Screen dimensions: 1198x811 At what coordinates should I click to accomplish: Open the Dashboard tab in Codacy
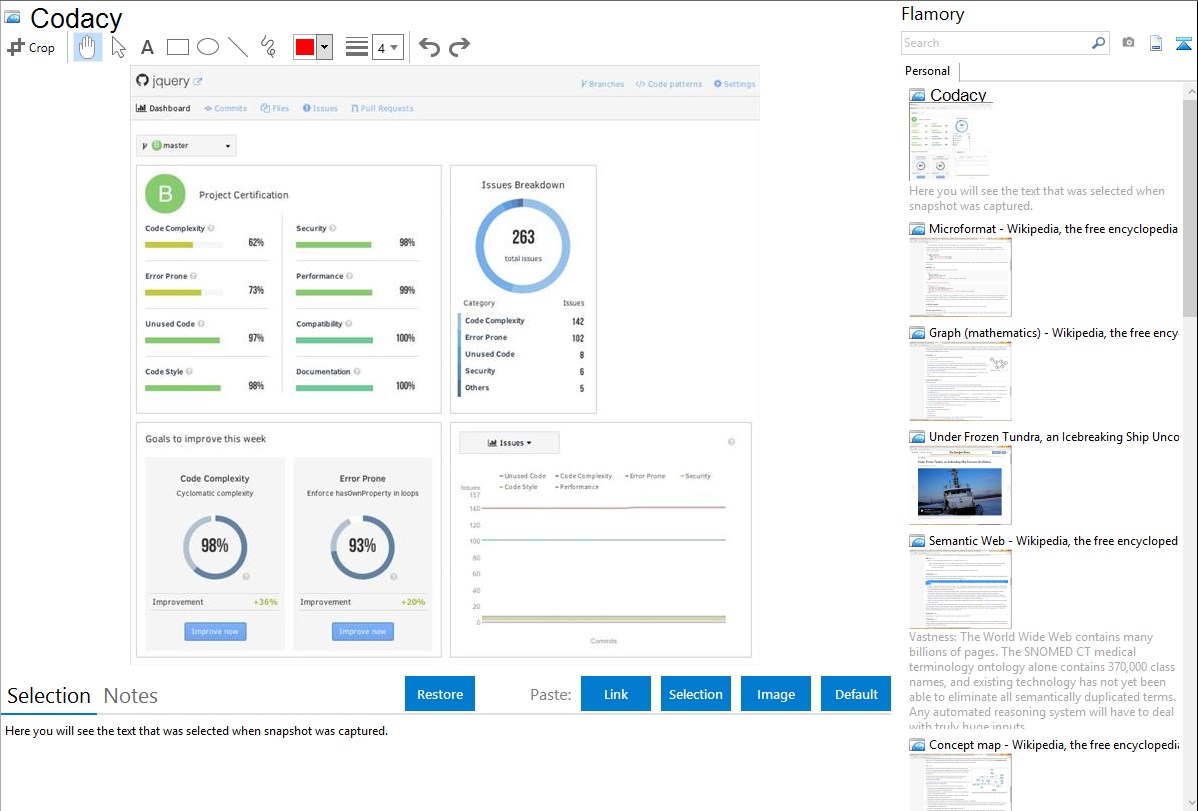pyautogui.click(x=164, y=109)
